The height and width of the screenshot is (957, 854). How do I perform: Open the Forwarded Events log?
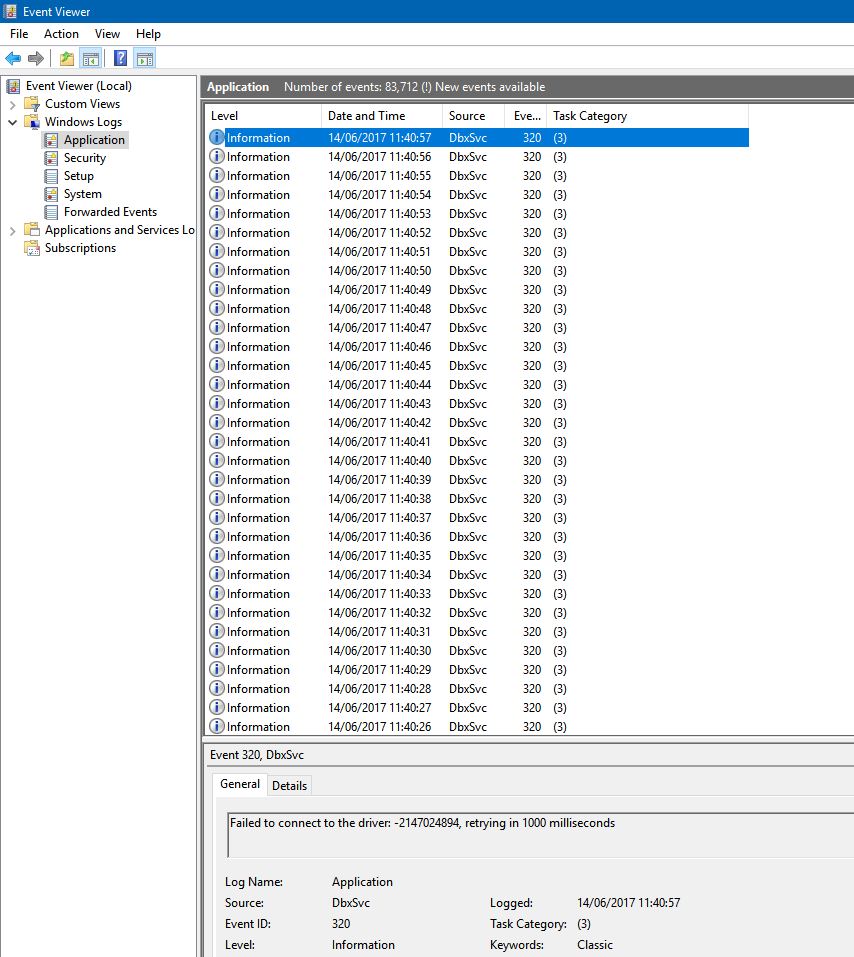(x=109, y=212)
